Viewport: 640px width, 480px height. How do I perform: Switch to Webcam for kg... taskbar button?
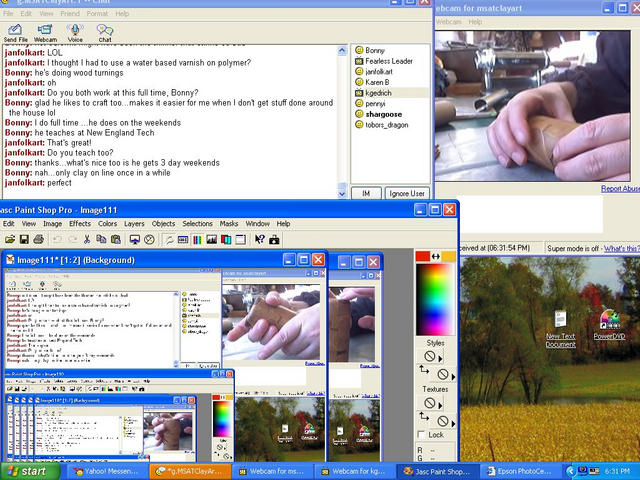[x=355, y=471]
